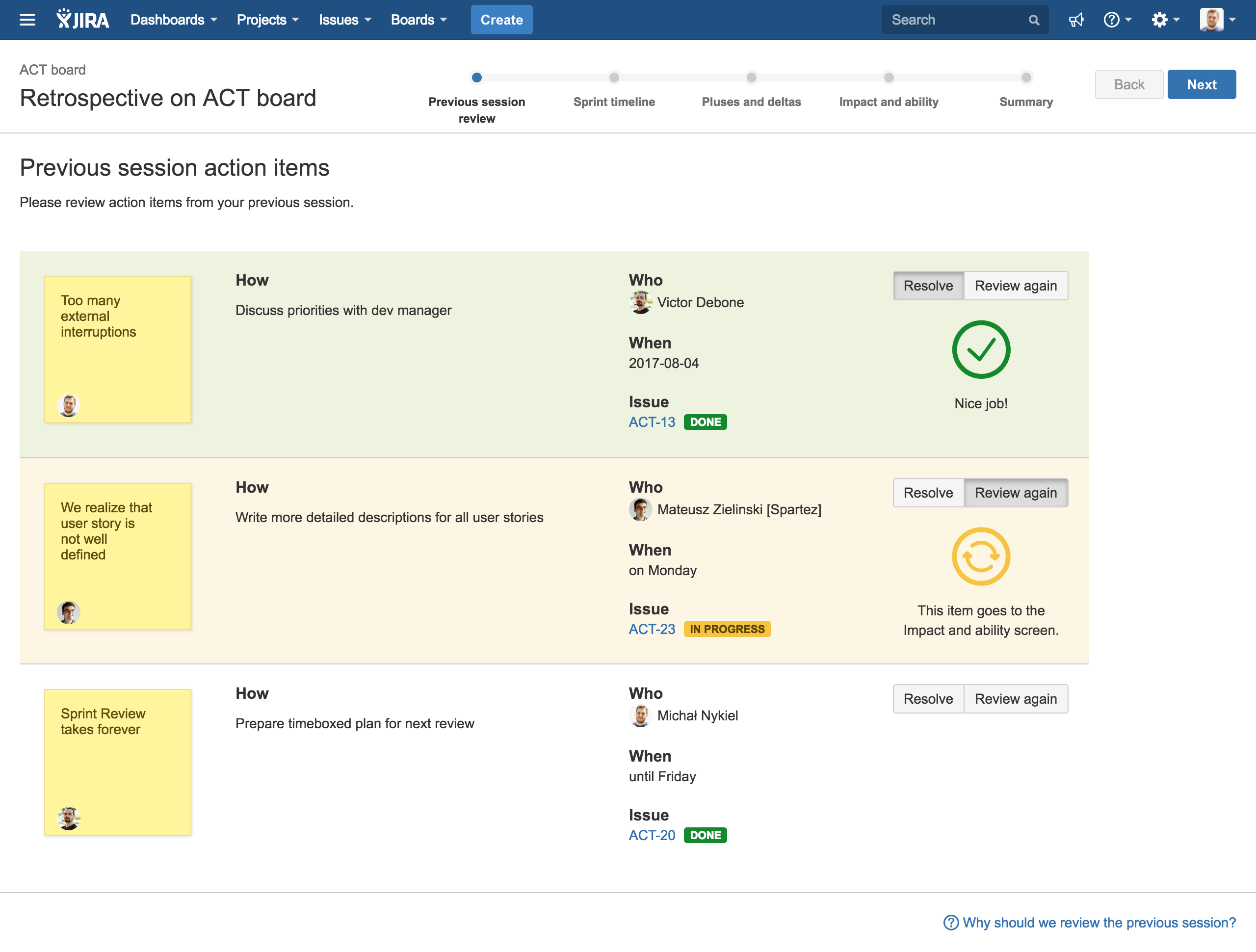Expand the Dashboards dropdown

(x=174, y=20)
